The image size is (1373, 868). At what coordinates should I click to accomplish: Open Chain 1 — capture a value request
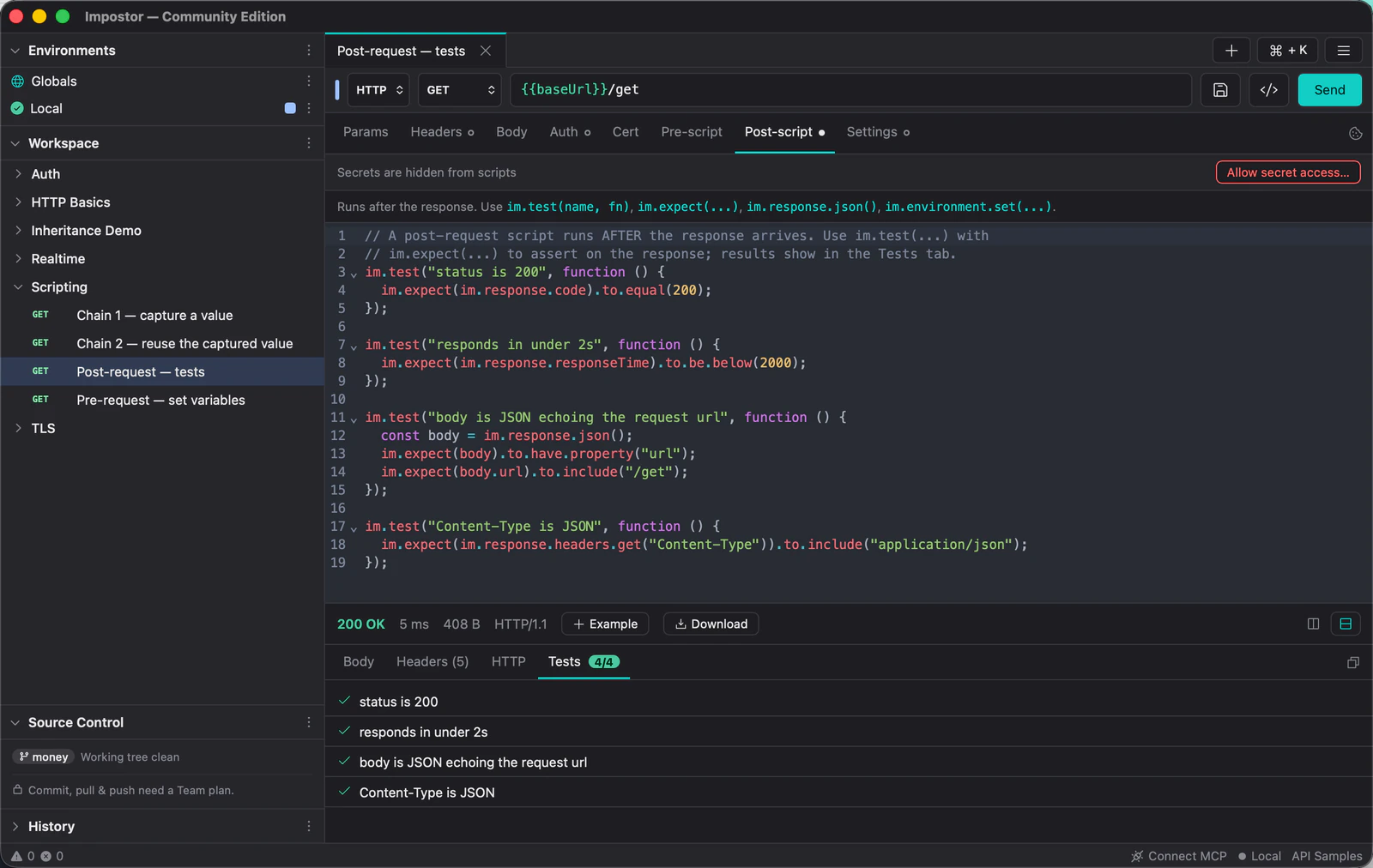coord(162,315)
